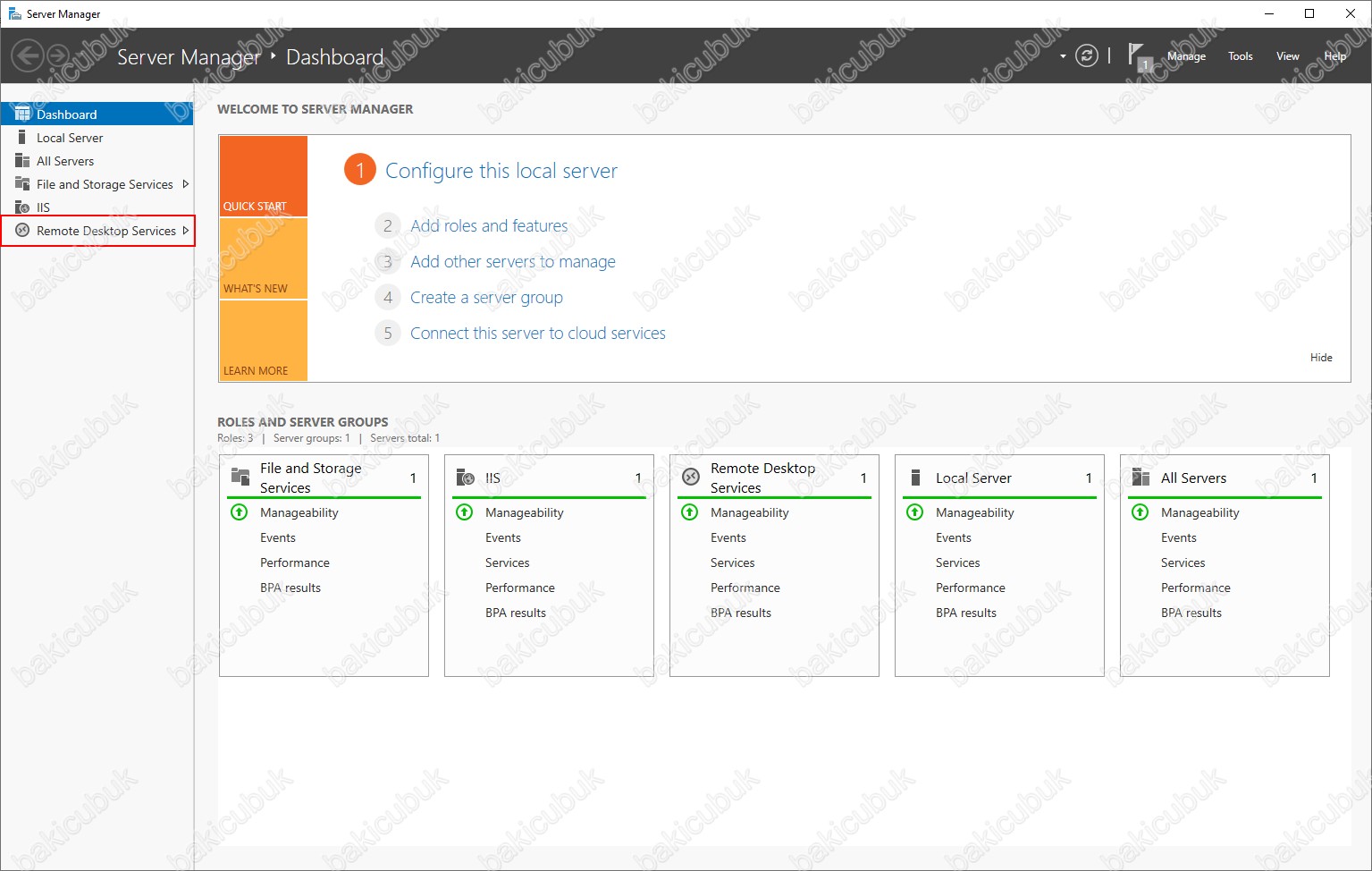Open BPA results in All Servers tile
Viewport: 1372px width, 871px height.
[1191, 613]
